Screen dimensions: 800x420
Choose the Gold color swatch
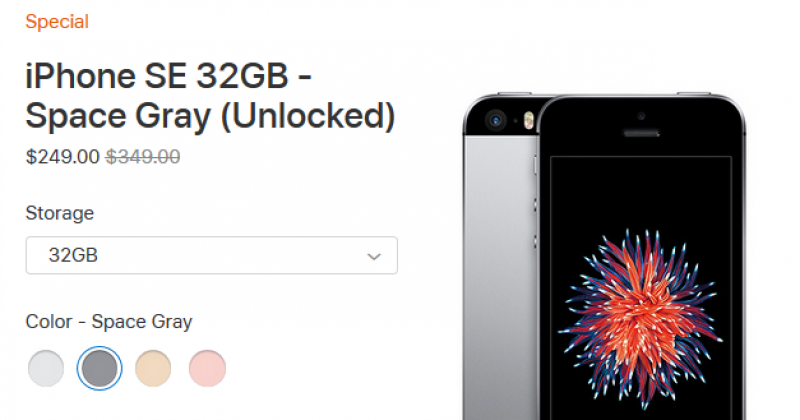coord(153,368)
